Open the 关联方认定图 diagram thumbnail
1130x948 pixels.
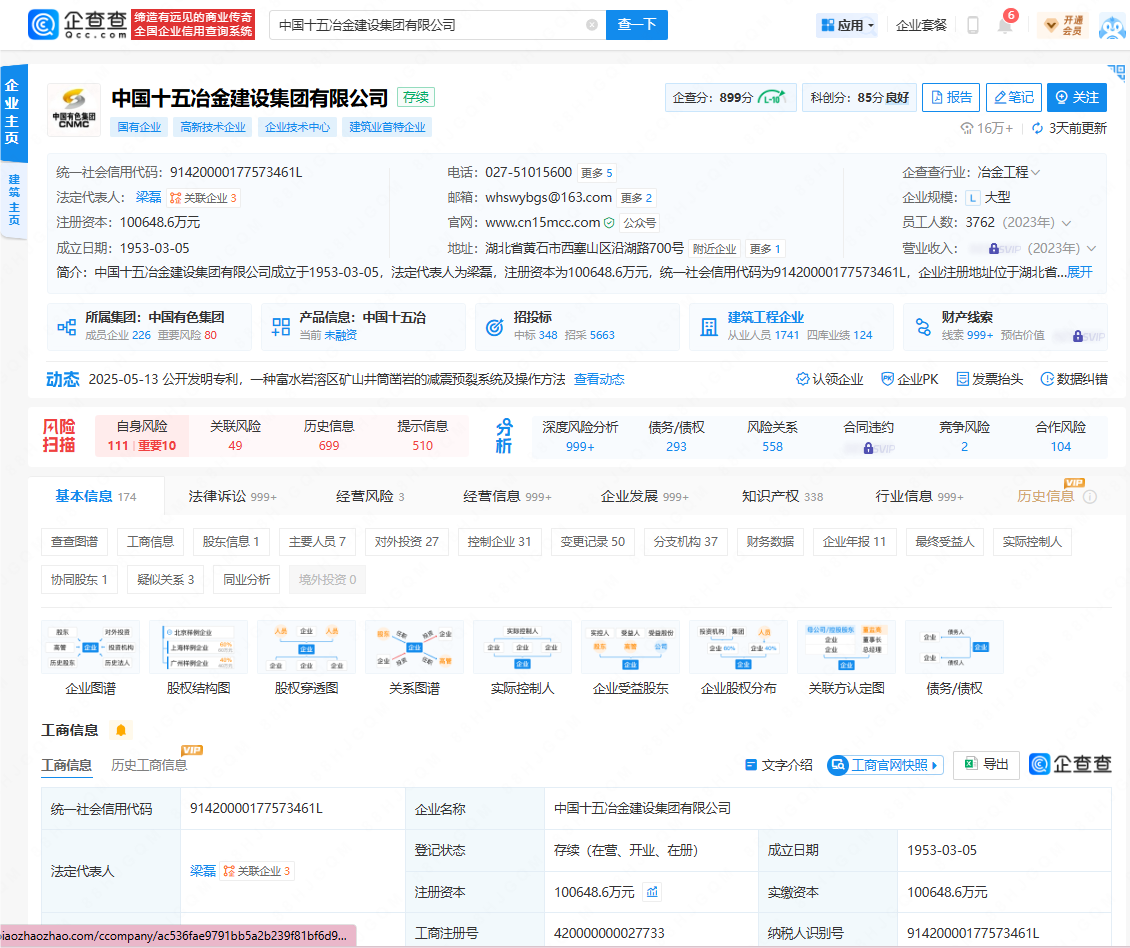coord(847,647)
